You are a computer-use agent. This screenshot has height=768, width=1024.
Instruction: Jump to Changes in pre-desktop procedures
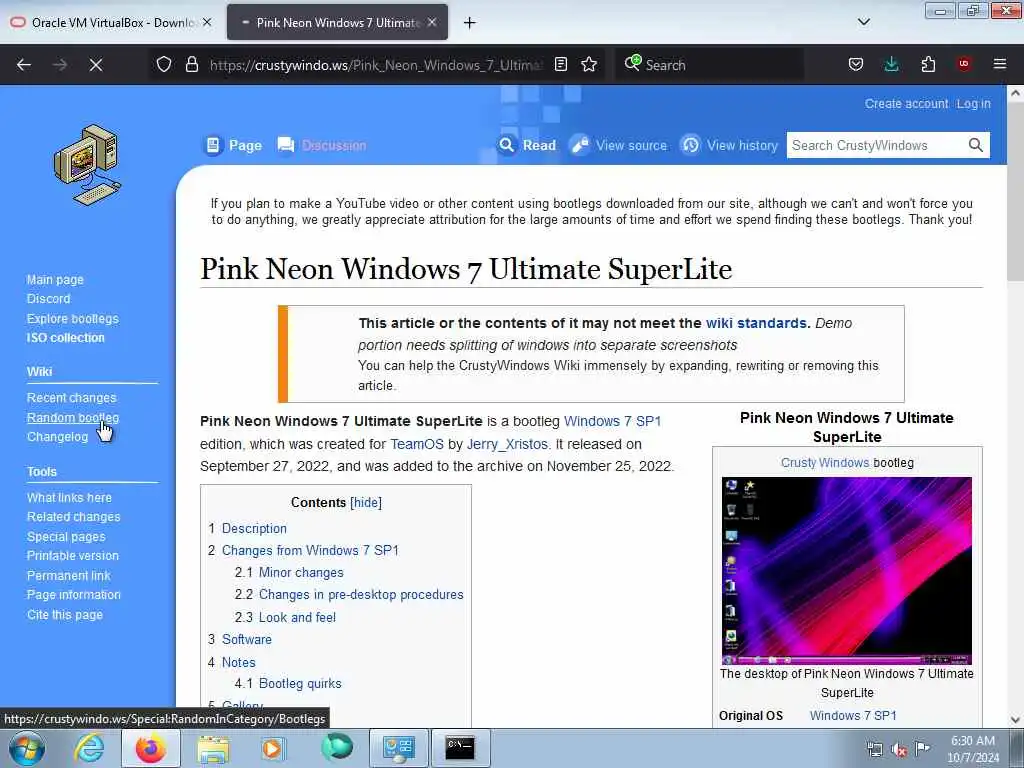pyautogui.click(x=361, y=594)
